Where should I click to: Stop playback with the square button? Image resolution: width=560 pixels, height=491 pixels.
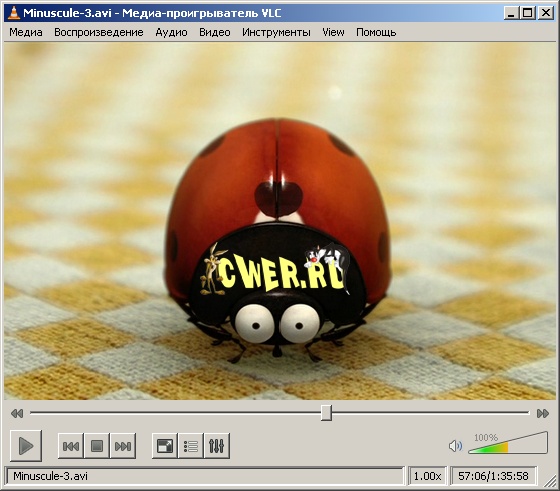97,446
